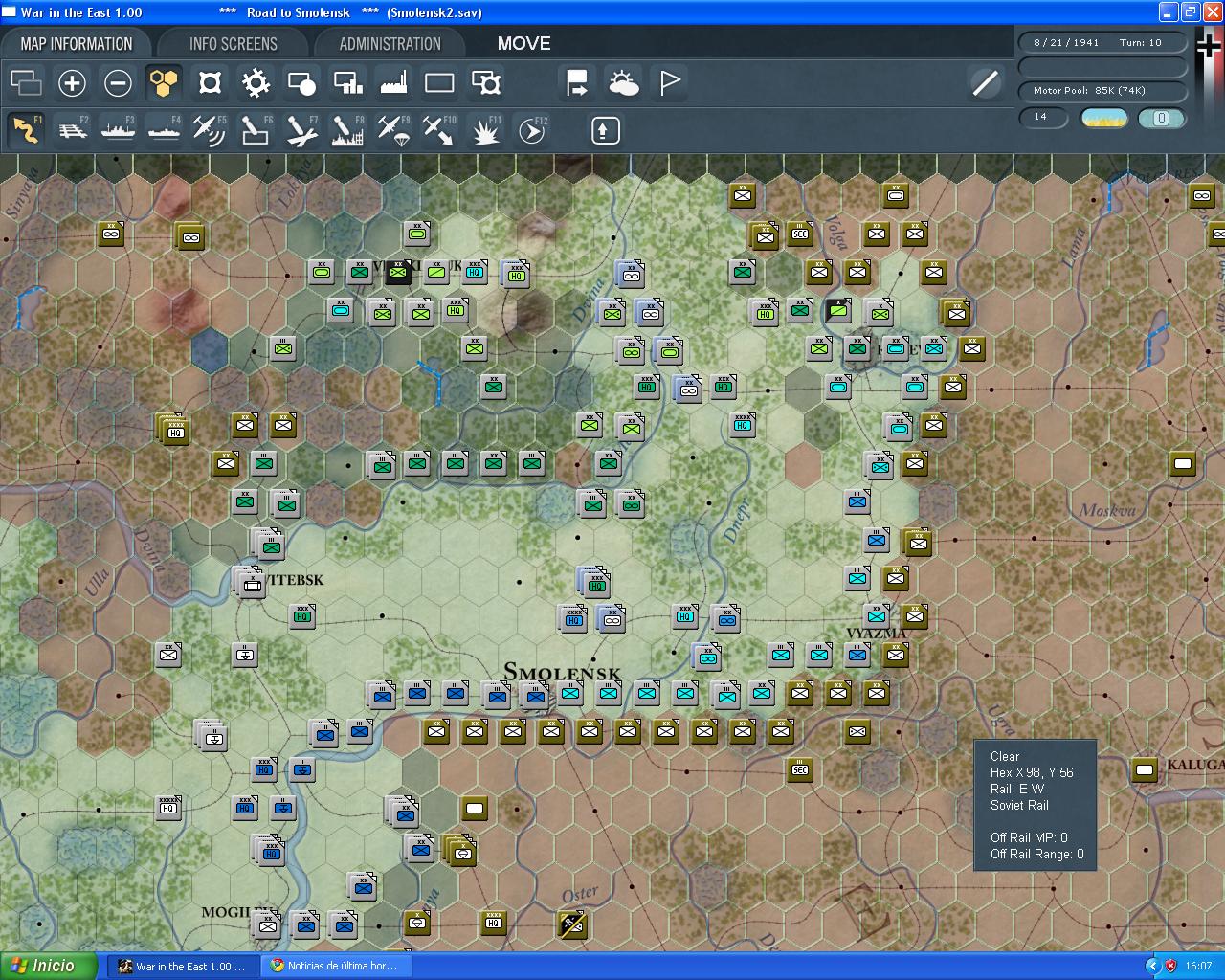Open the Map Information tab
The height and width of the screenshot is (980, 1225).
pyautogui.click(x=77, y=43)
